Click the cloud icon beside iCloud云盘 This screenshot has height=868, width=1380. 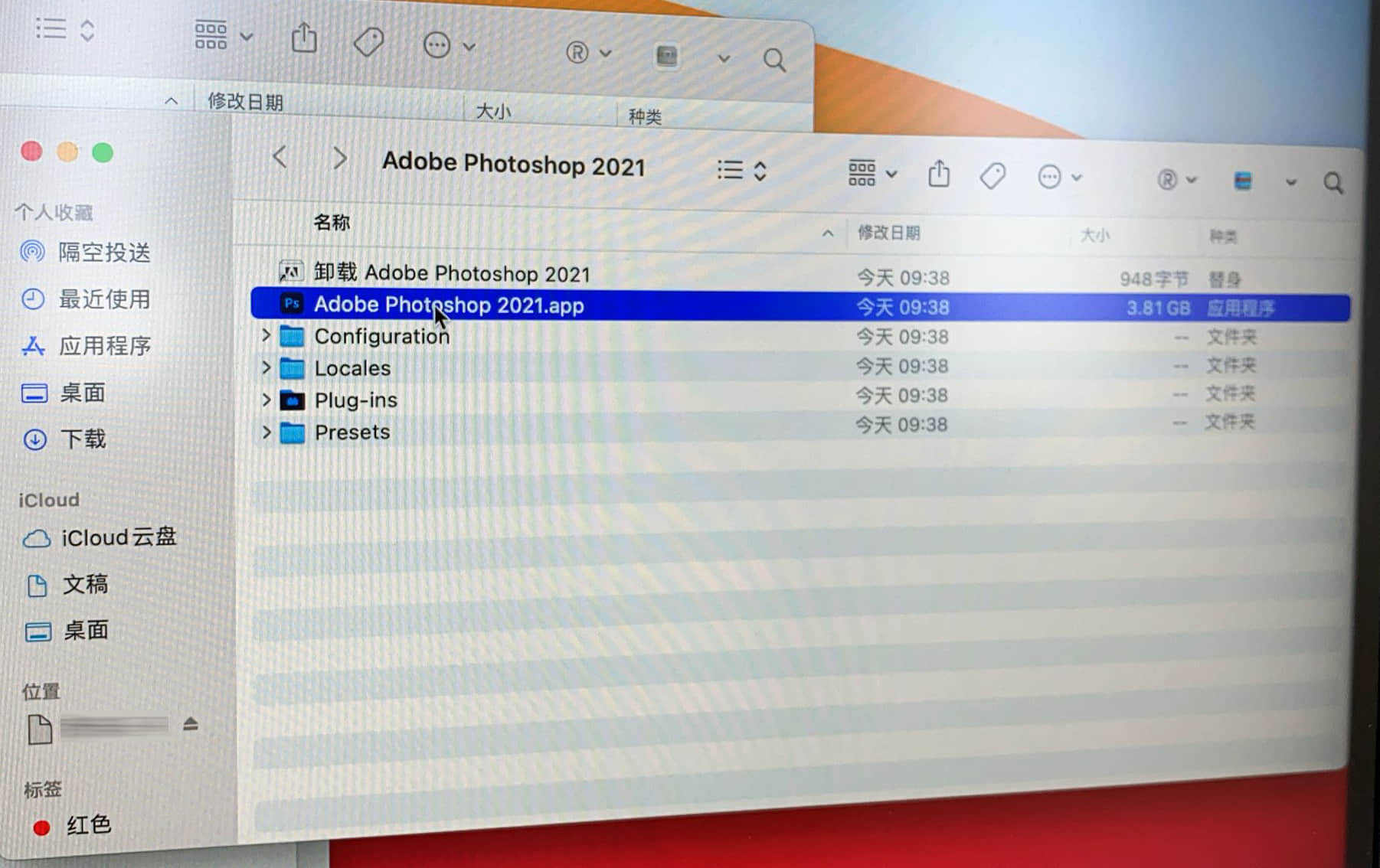(37, 539)
